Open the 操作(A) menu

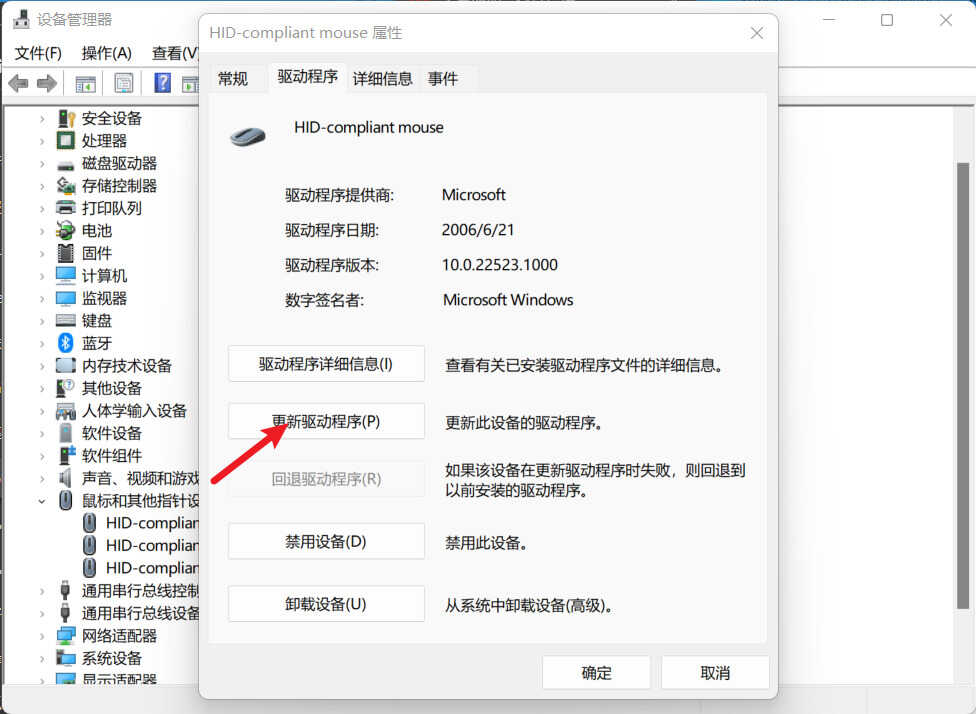pyautogui.click(x=106, y=53)
